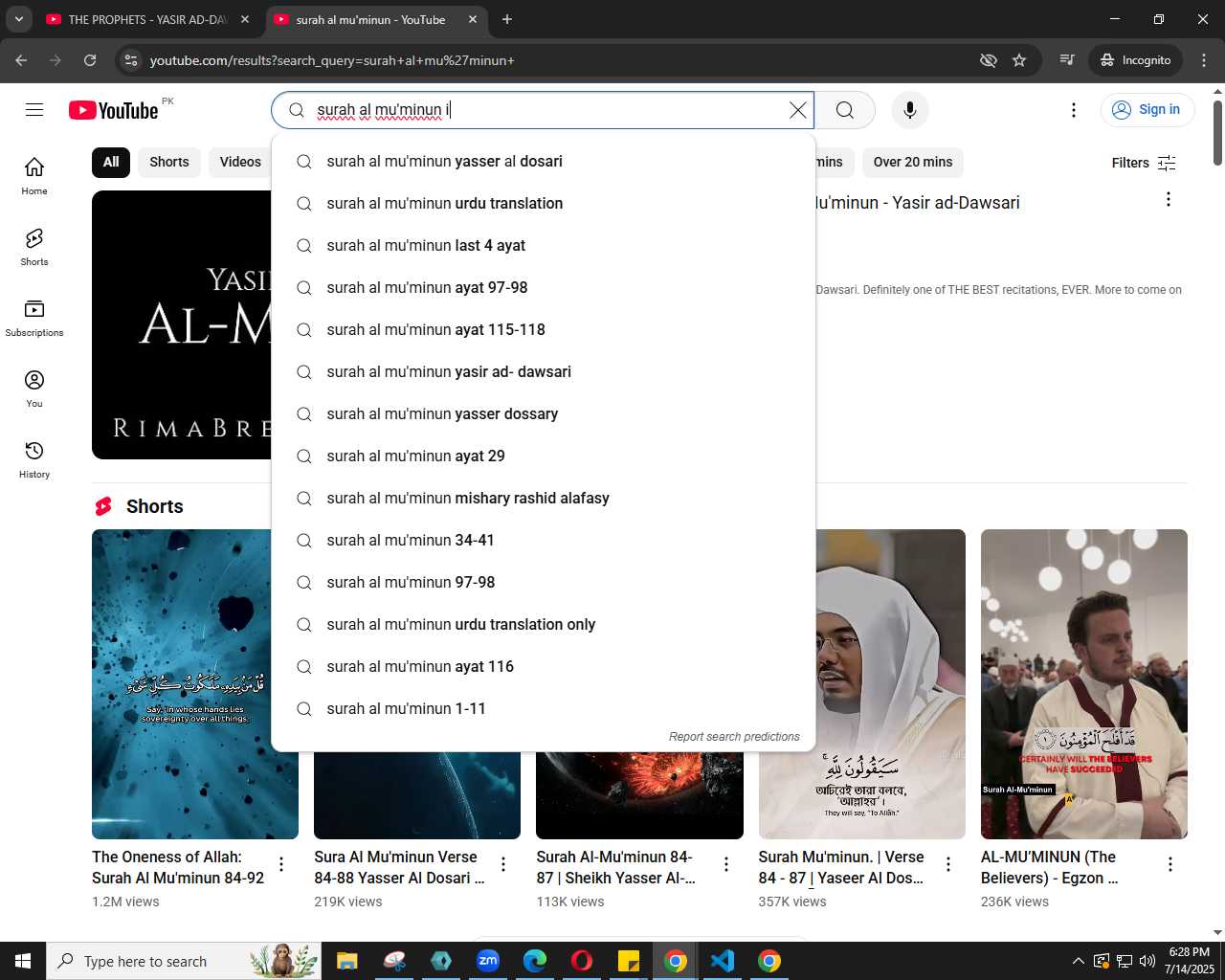Open options for Surah Mu'minun. | Verse short
The height and width of the screenshot is (980, 1225).
948,864
